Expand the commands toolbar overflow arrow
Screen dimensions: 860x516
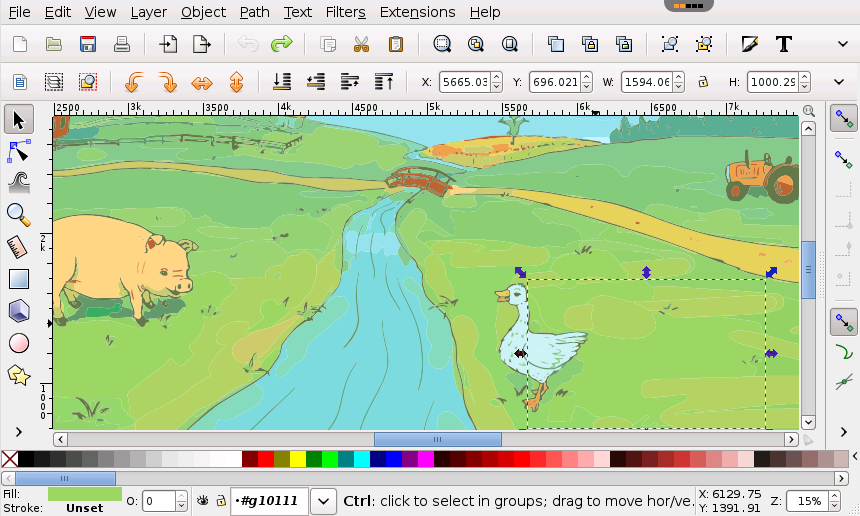(x=843, y=44)
